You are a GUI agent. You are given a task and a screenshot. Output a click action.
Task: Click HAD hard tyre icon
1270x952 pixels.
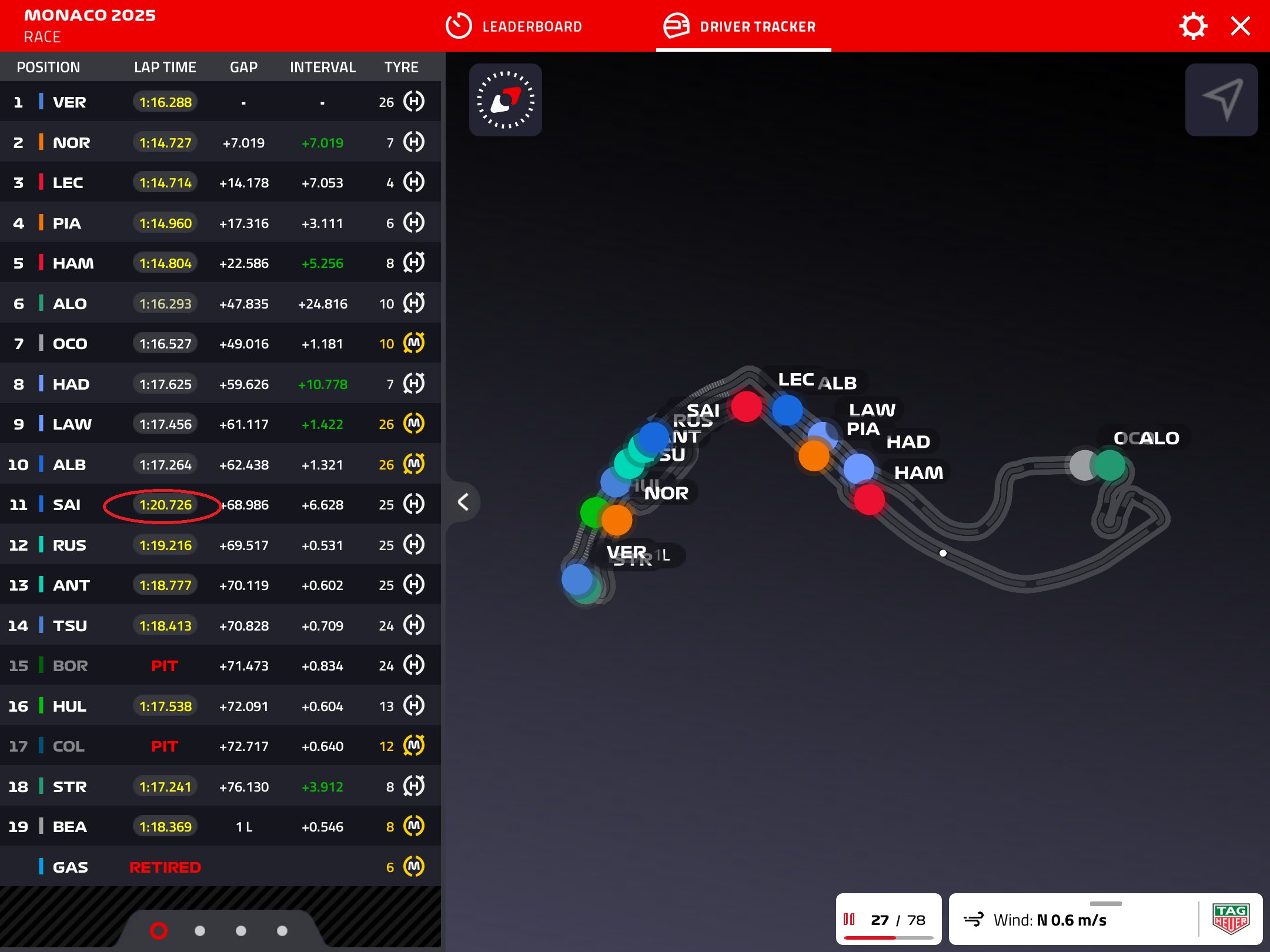coord(414,384)
